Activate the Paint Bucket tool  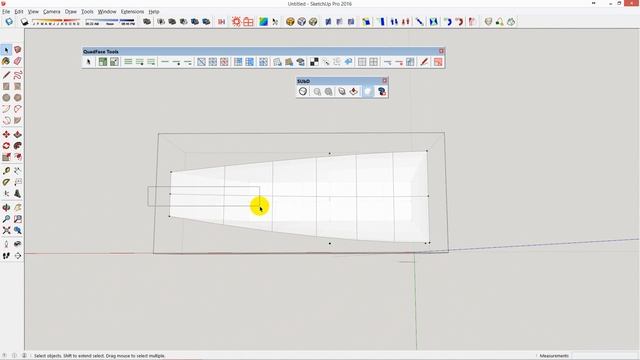6,61
